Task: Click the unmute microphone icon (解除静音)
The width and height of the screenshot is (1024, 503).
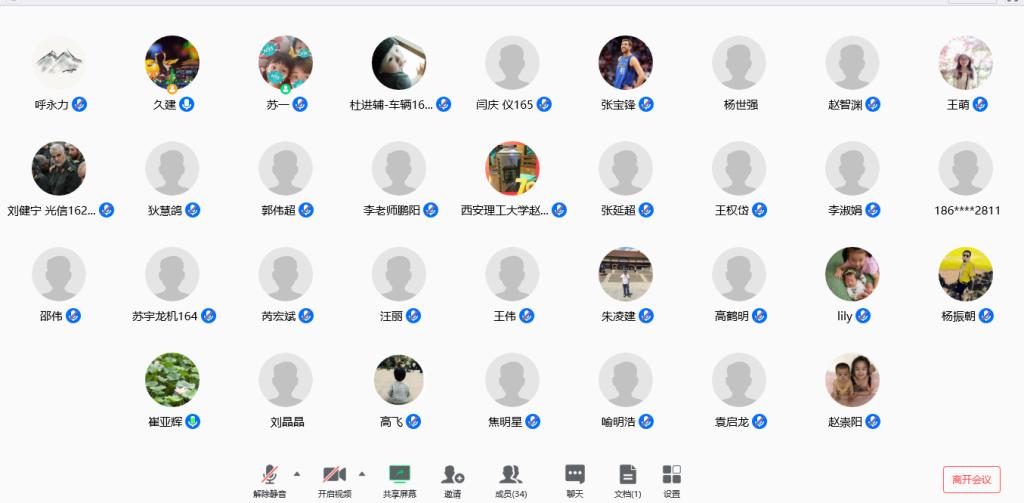Action: (x=270, y=475)
